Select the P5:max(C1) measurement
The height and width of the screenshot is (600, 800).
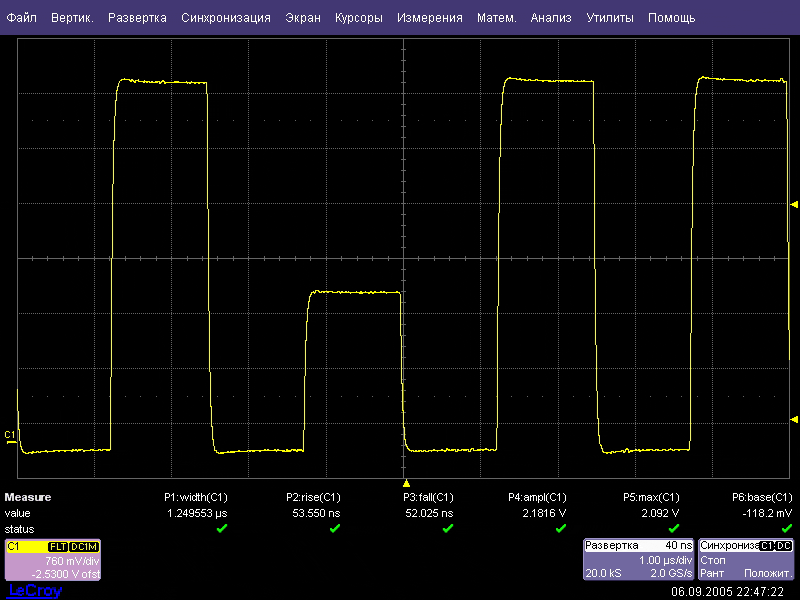(651, 497)
